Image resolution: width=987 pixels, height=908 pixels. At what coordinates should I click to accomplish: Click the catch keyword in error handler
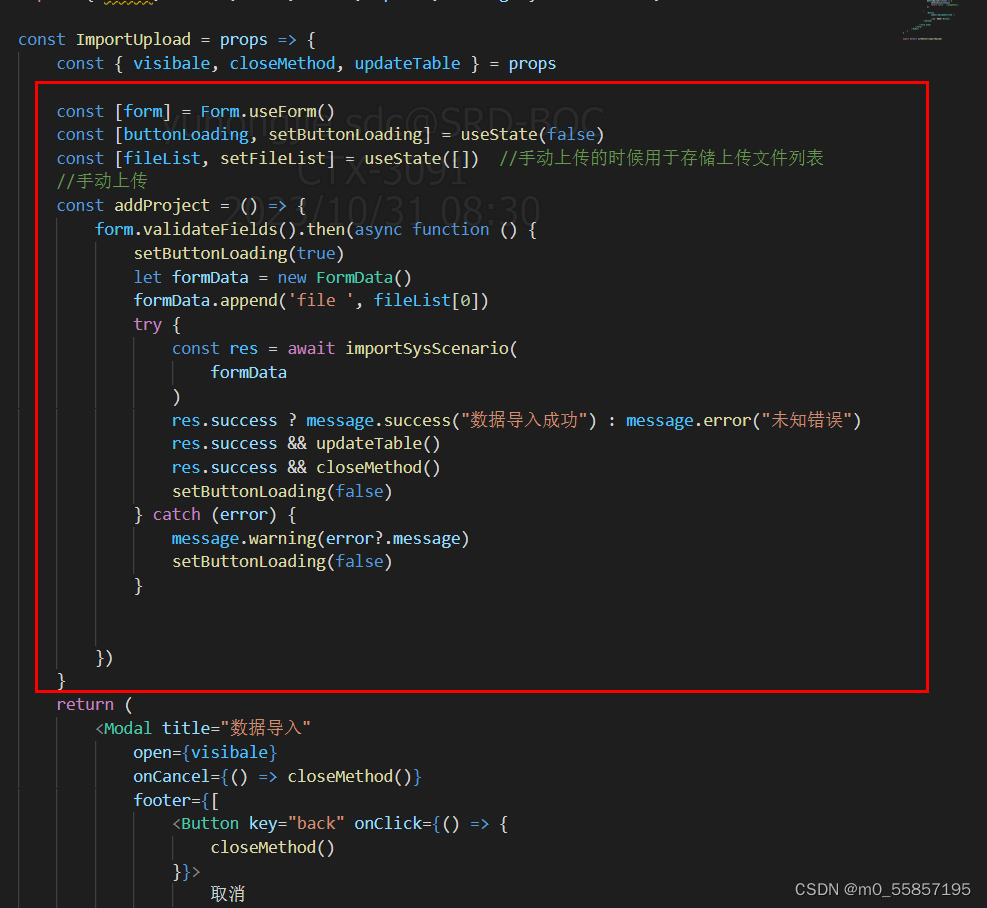tap(176, 514)
